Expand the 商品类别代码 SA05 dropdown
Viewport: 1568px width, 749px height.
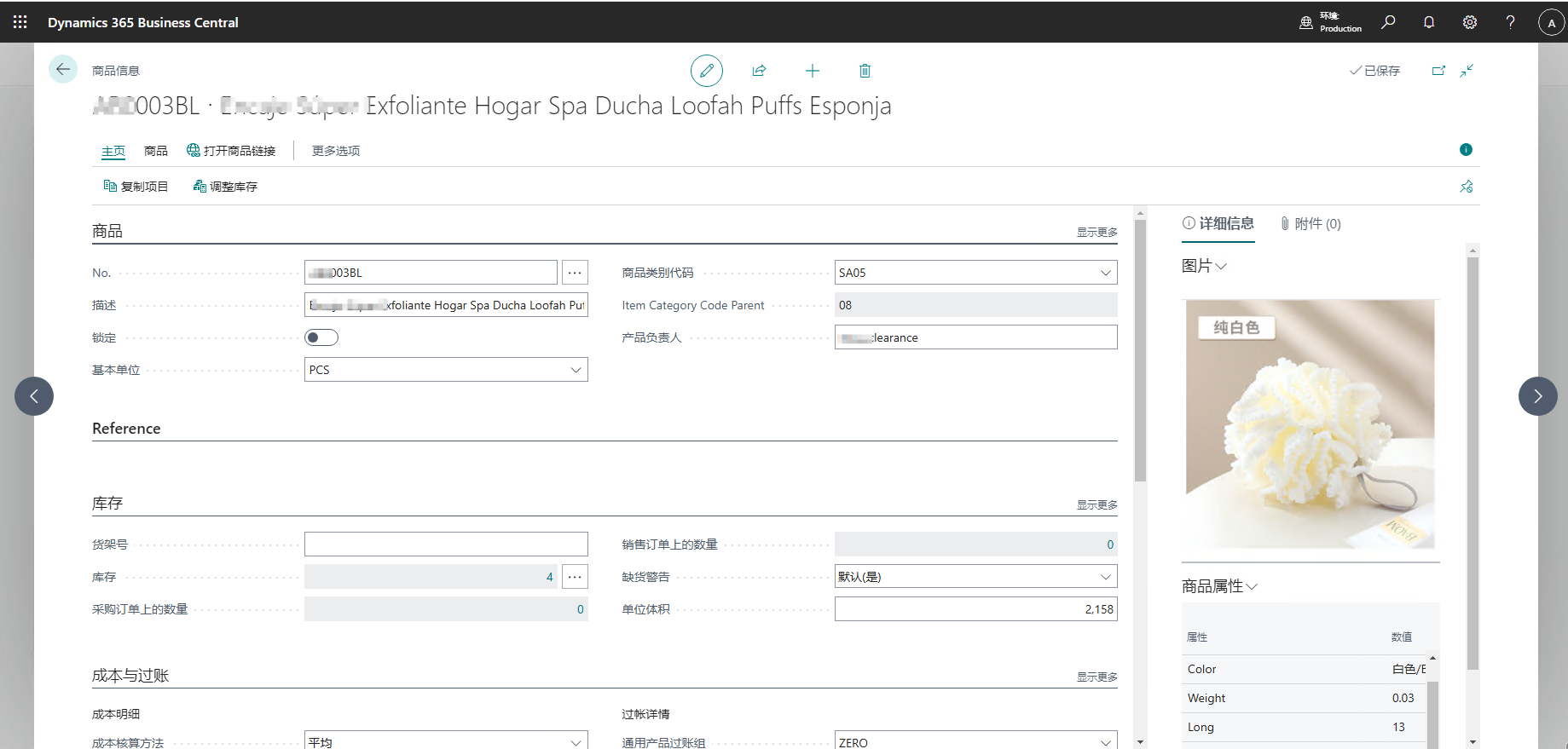click(x=1105, y=273)
